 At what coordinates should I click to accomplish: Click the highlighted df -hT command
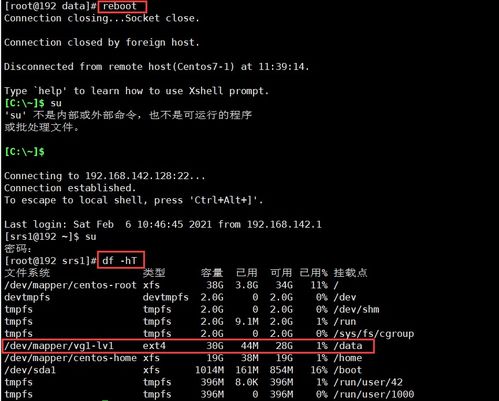pyautogui.click(x=121, y=260)
